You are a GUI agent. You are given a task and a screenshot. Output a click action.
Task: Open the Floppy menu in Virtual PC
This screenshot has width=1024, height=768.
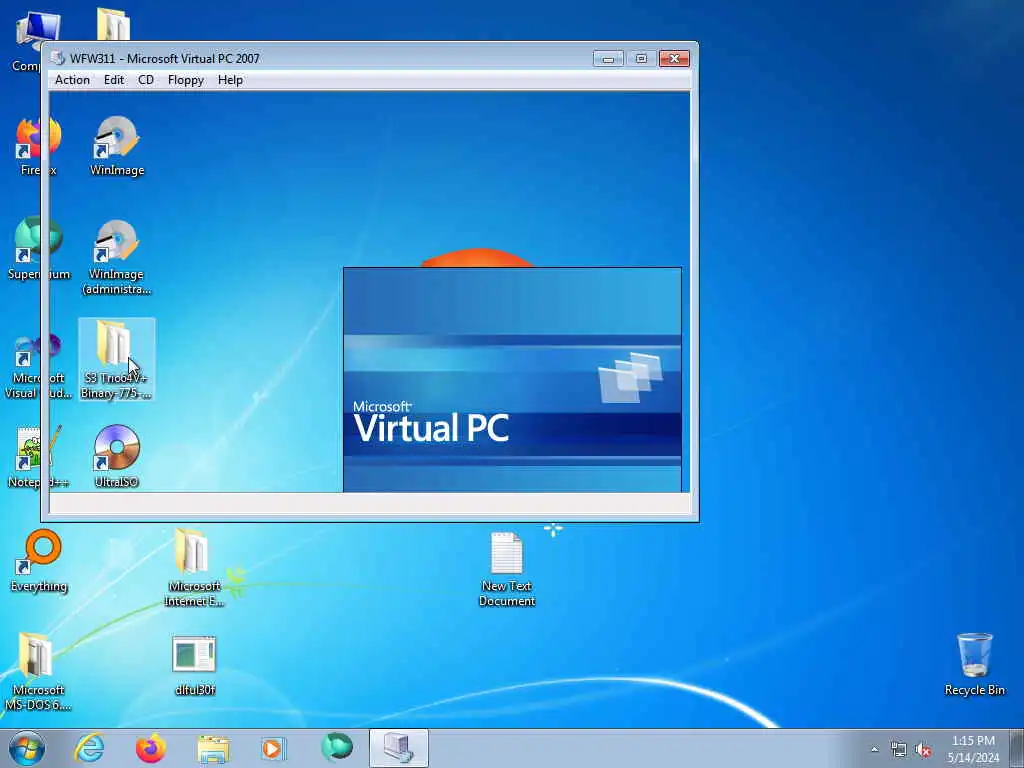[x=185, y=80]
